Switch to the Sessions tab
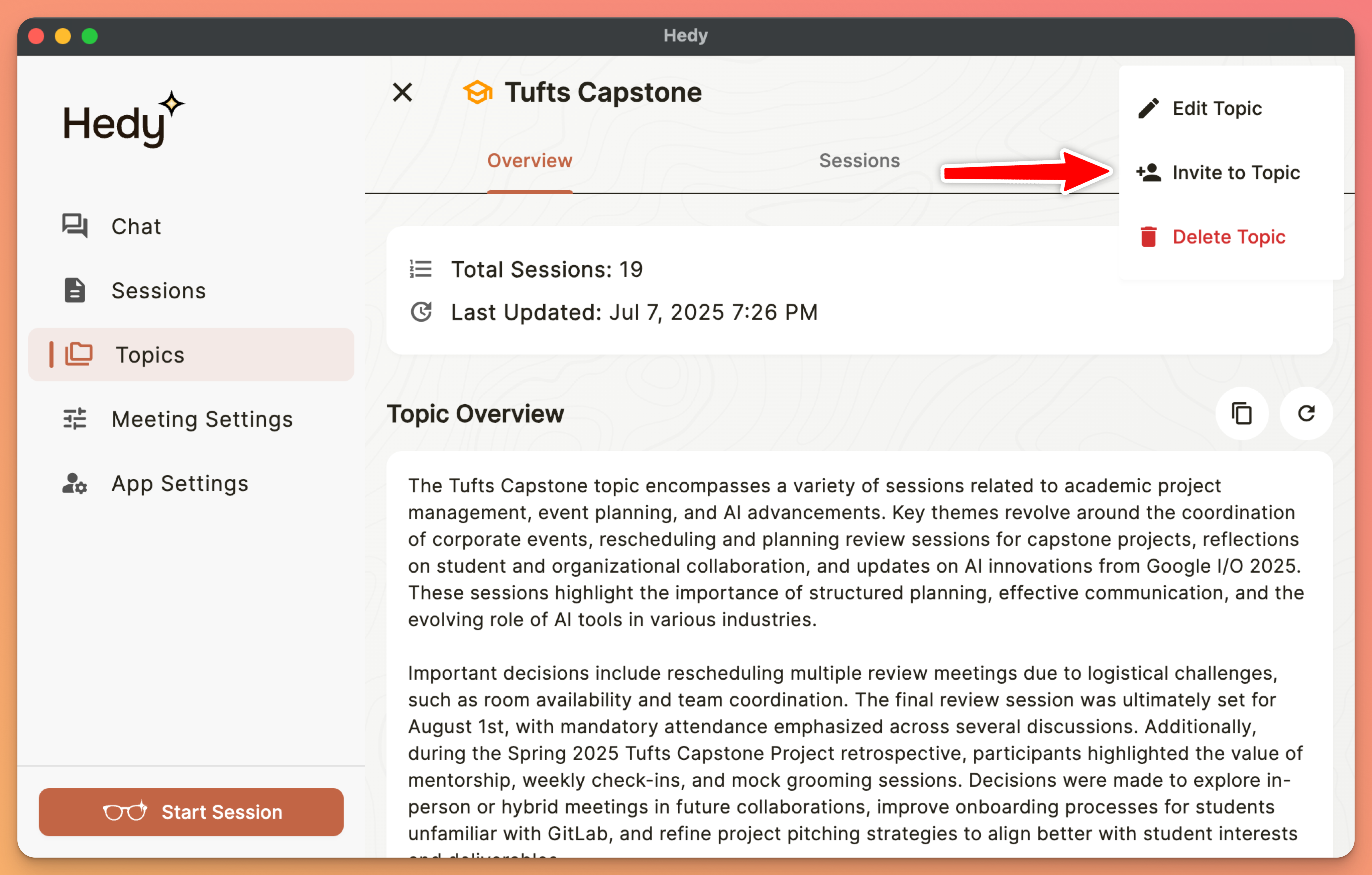 tap(859, 161)
